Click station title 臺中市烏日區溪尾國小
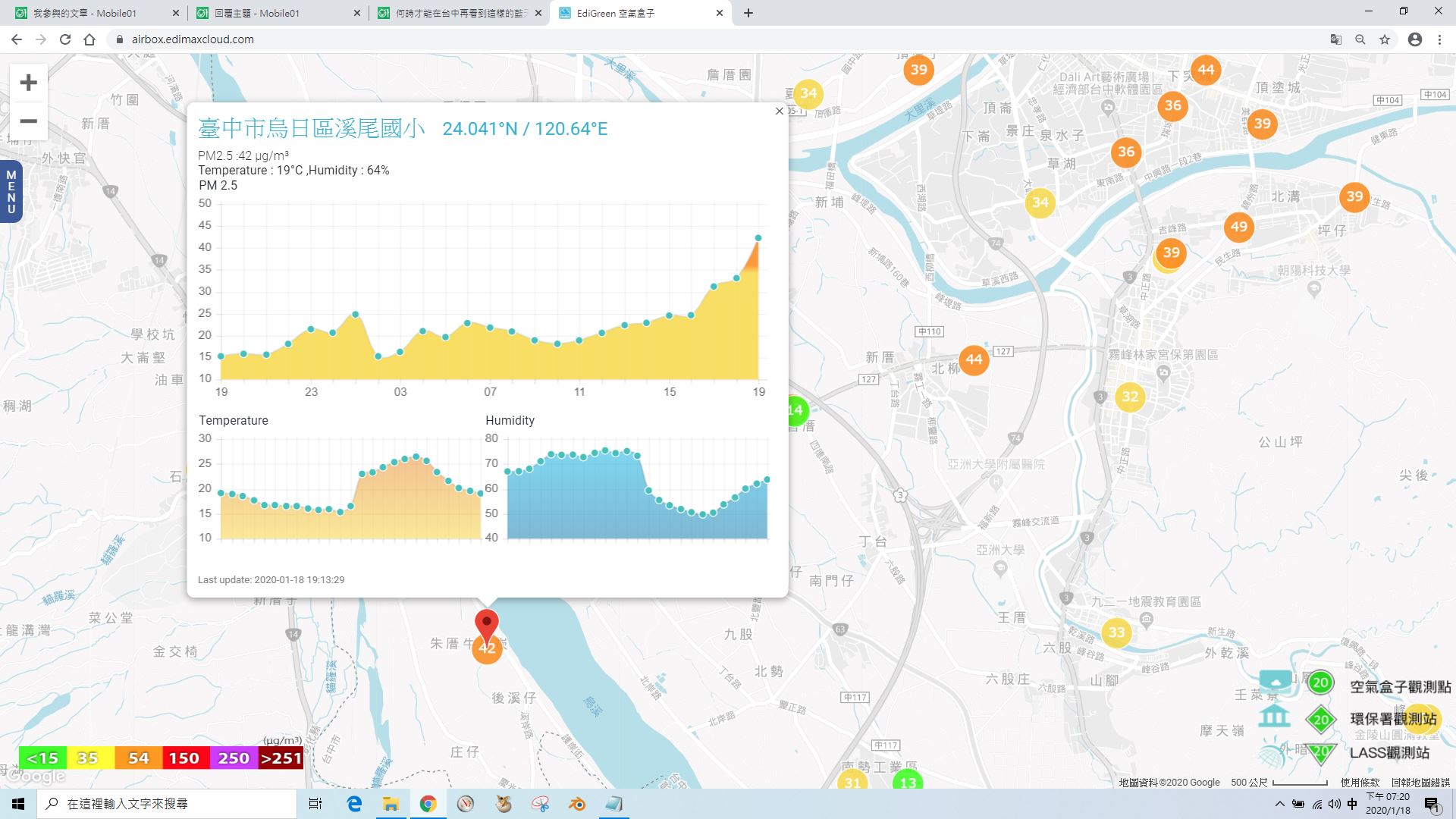This screenshot has width=1456, height=819. (x=312, y=128)
